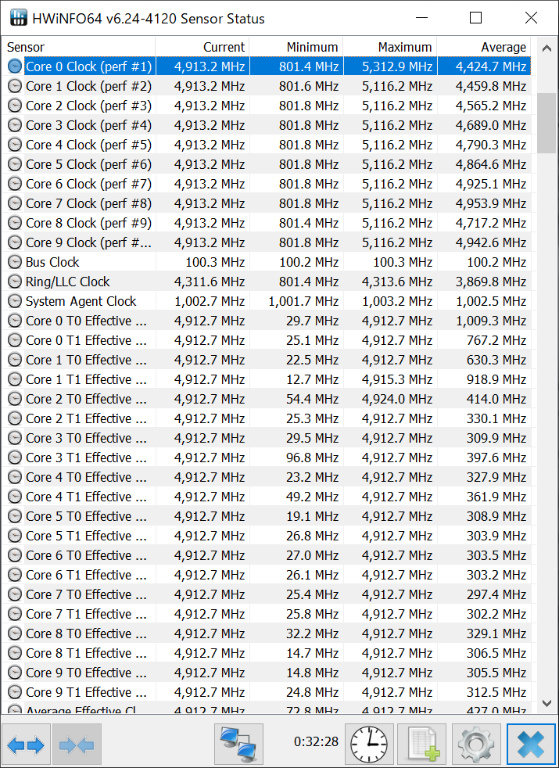Start logging with the sheet plus icon
The width and height of the screenshot is (559, 768).
[422, 744]
